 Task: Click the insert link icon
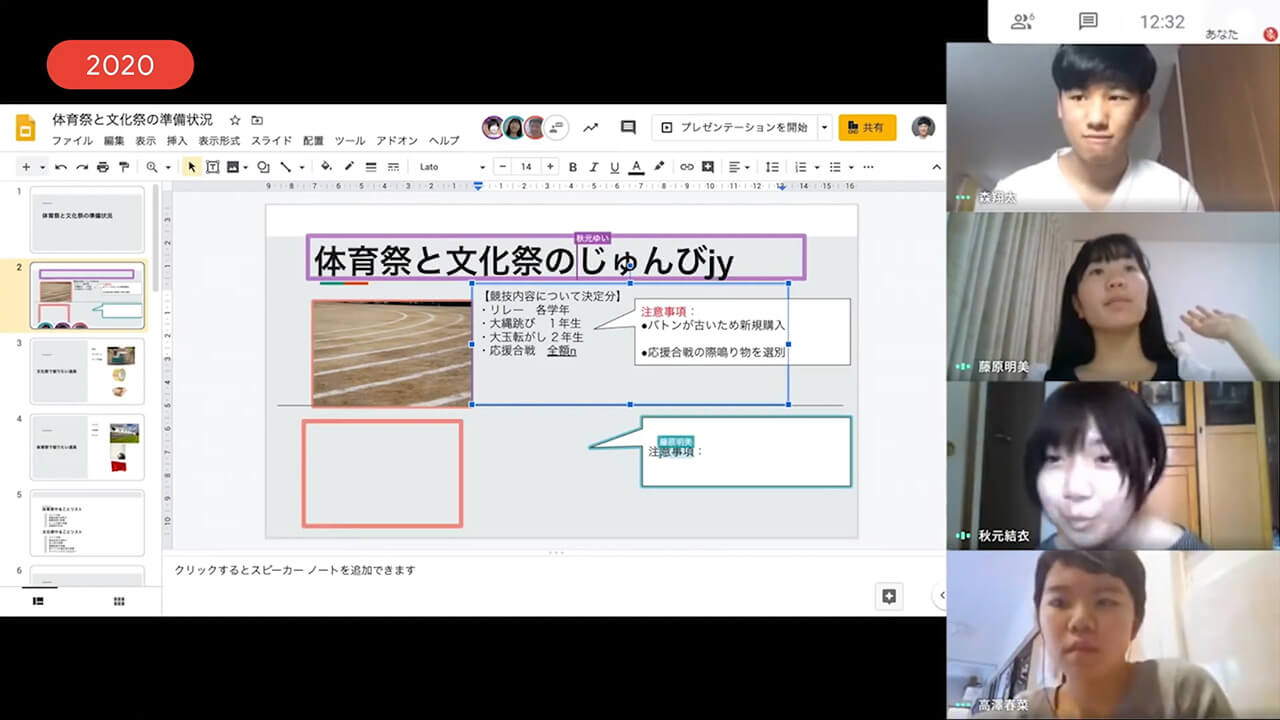686,167
